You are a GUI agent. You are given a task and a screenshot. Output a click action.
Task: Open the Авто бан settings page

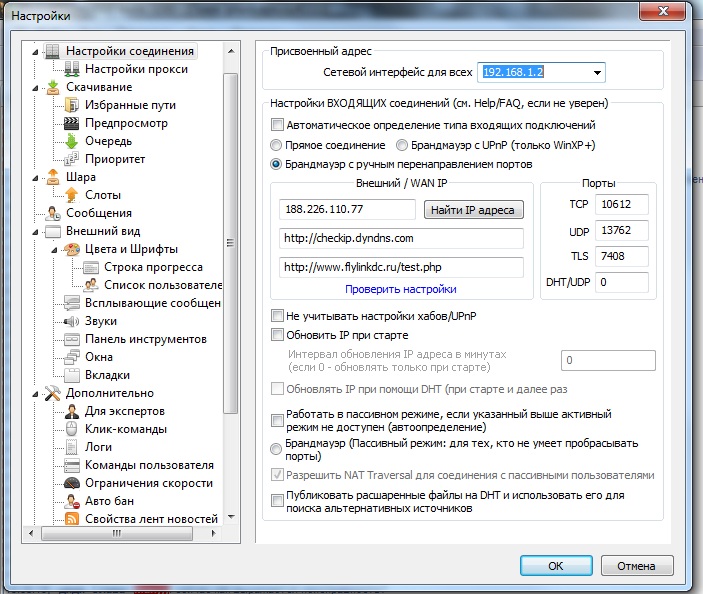click(x=109, y=501)
